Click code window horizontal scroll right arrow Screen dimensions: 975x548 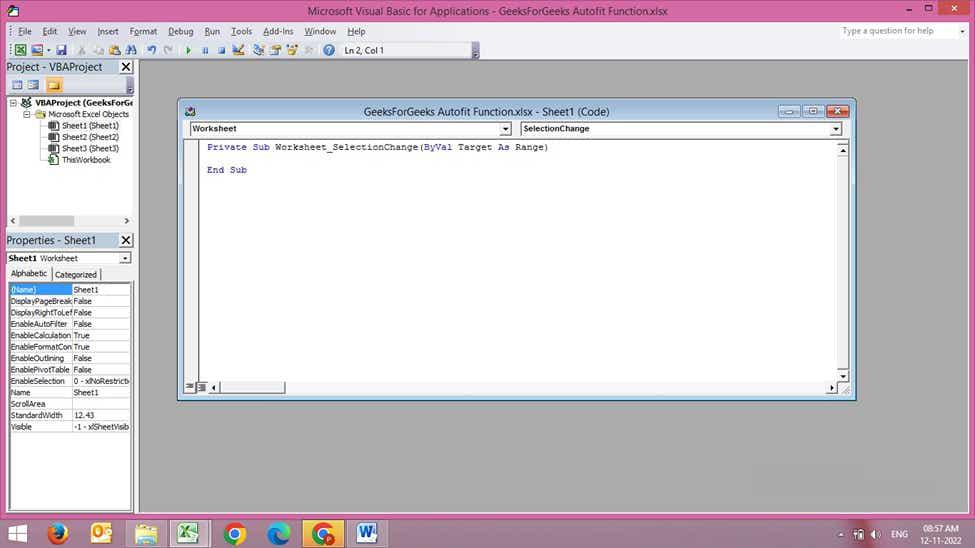click(831, 388)
